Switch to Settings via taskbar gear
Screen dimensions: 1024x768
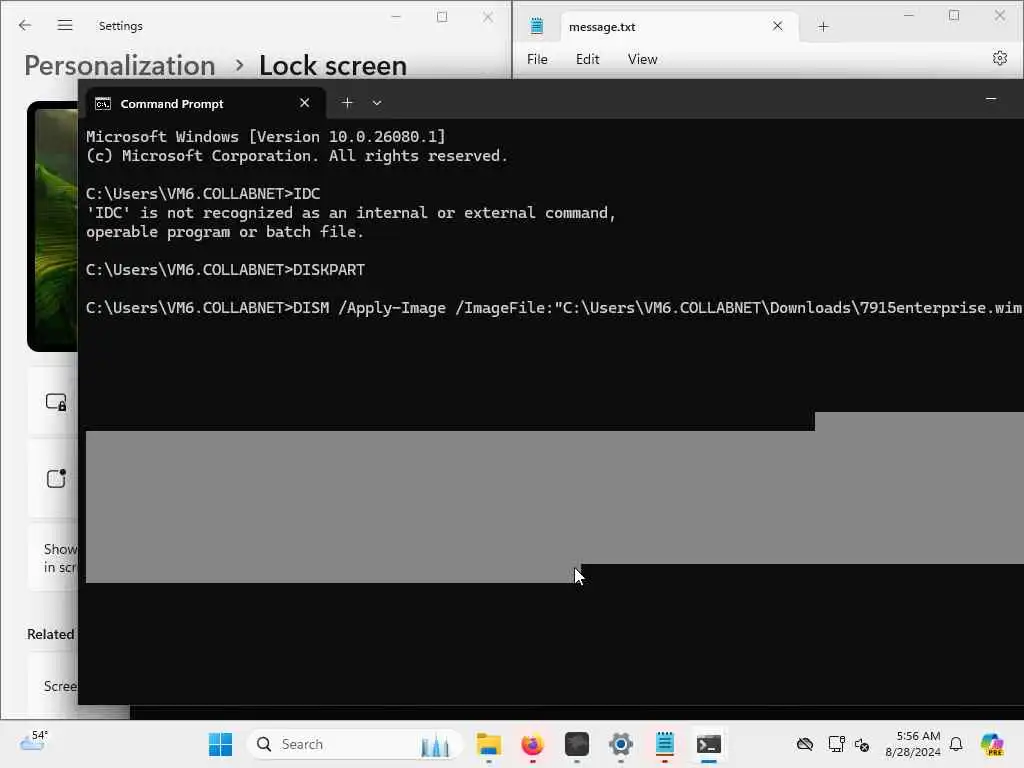620,744
